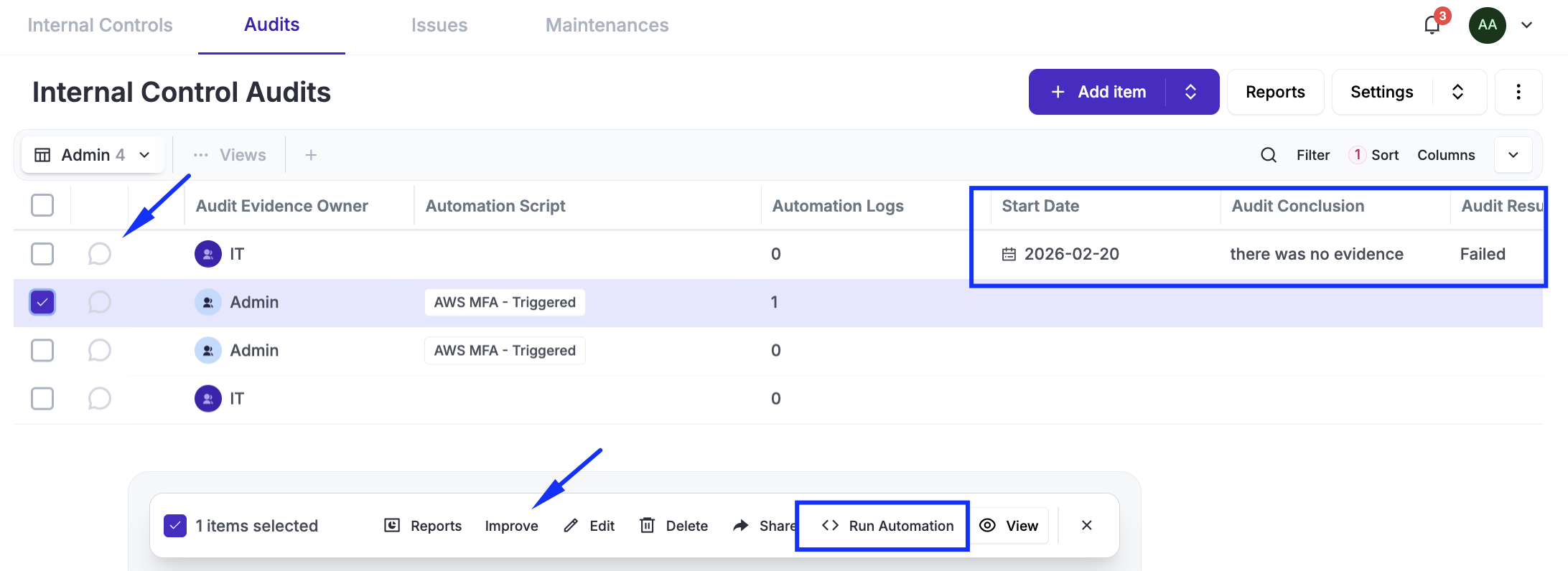Image resolution: width=1568 pixels, height=571 pixels.
Task: Click the AA user avatar
Action: tap(1487, 25)
